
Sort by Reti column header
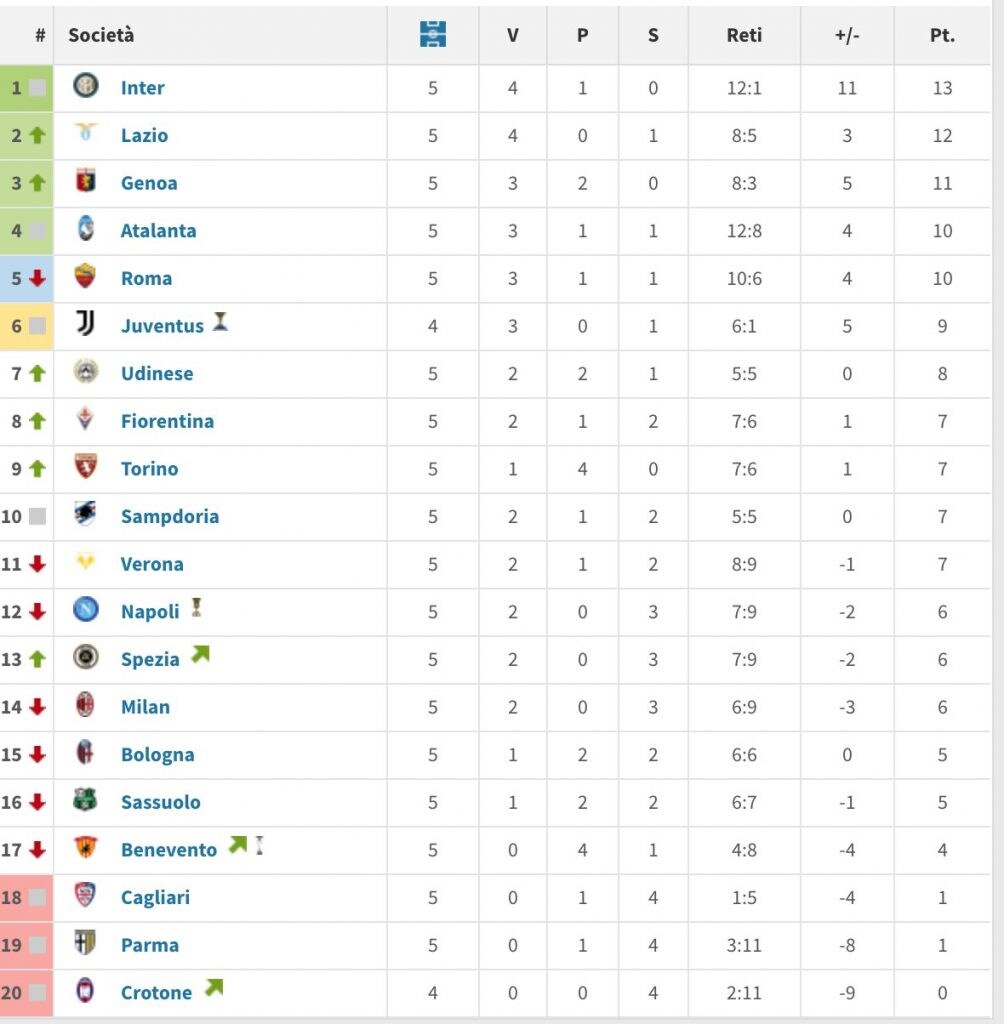pyautogui.click(x=744, y=35)
